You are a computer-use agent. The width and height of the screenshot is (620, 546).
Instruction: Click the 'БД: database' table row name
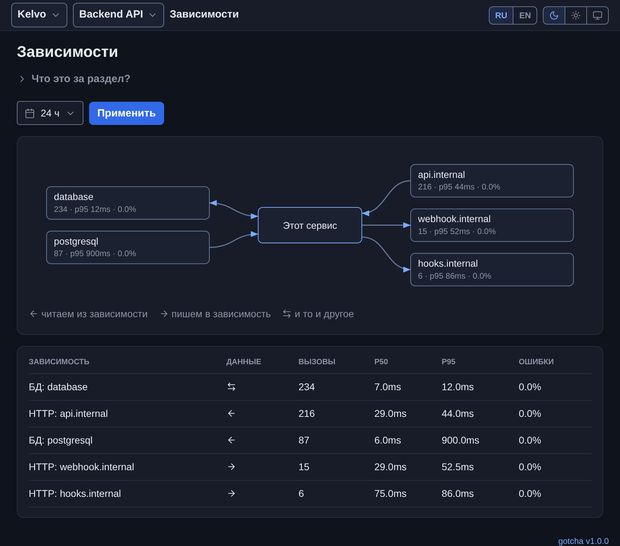click(x=58, y=387)
